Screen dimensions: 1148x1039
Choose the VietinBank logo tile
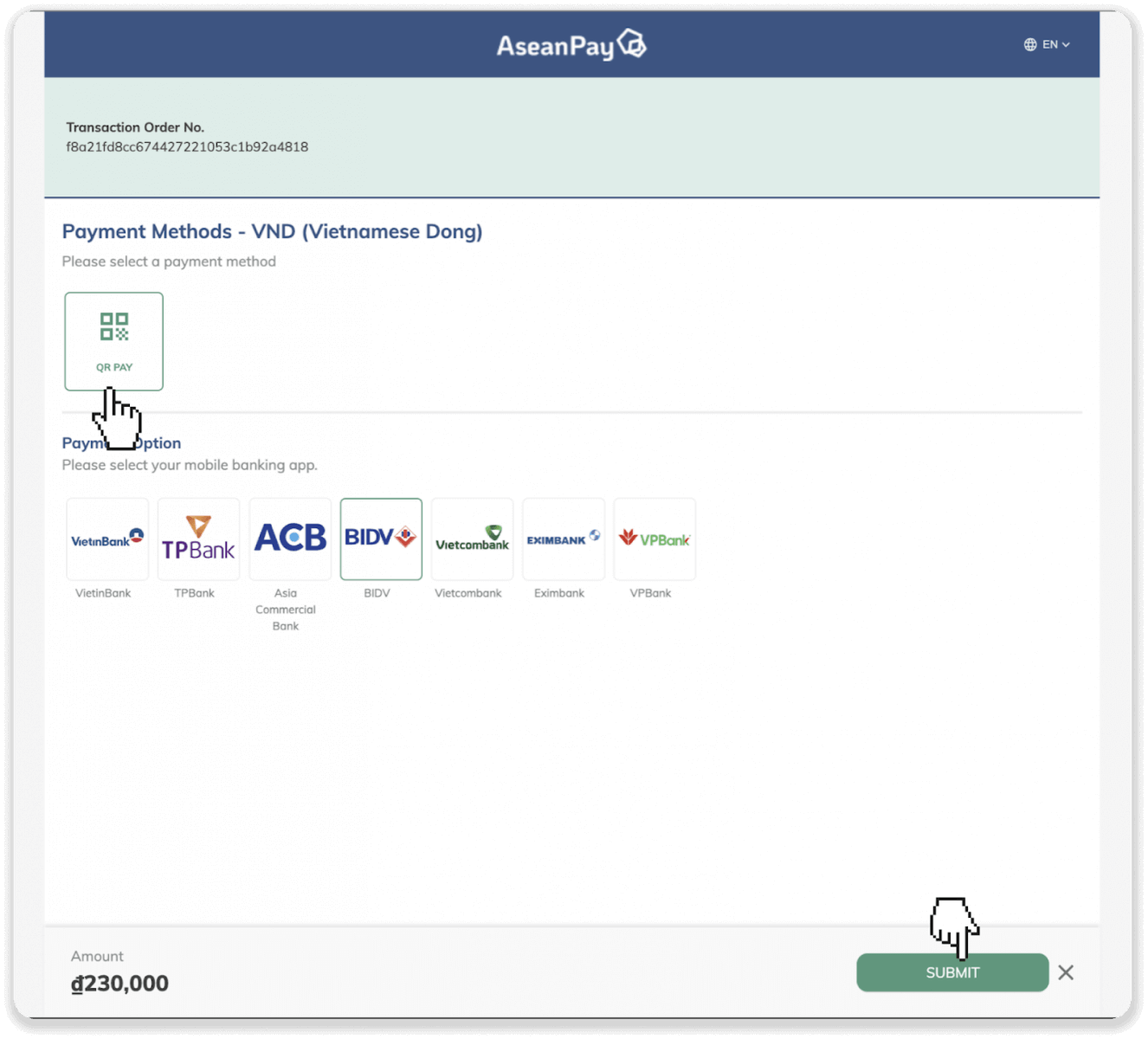[107, 539]
